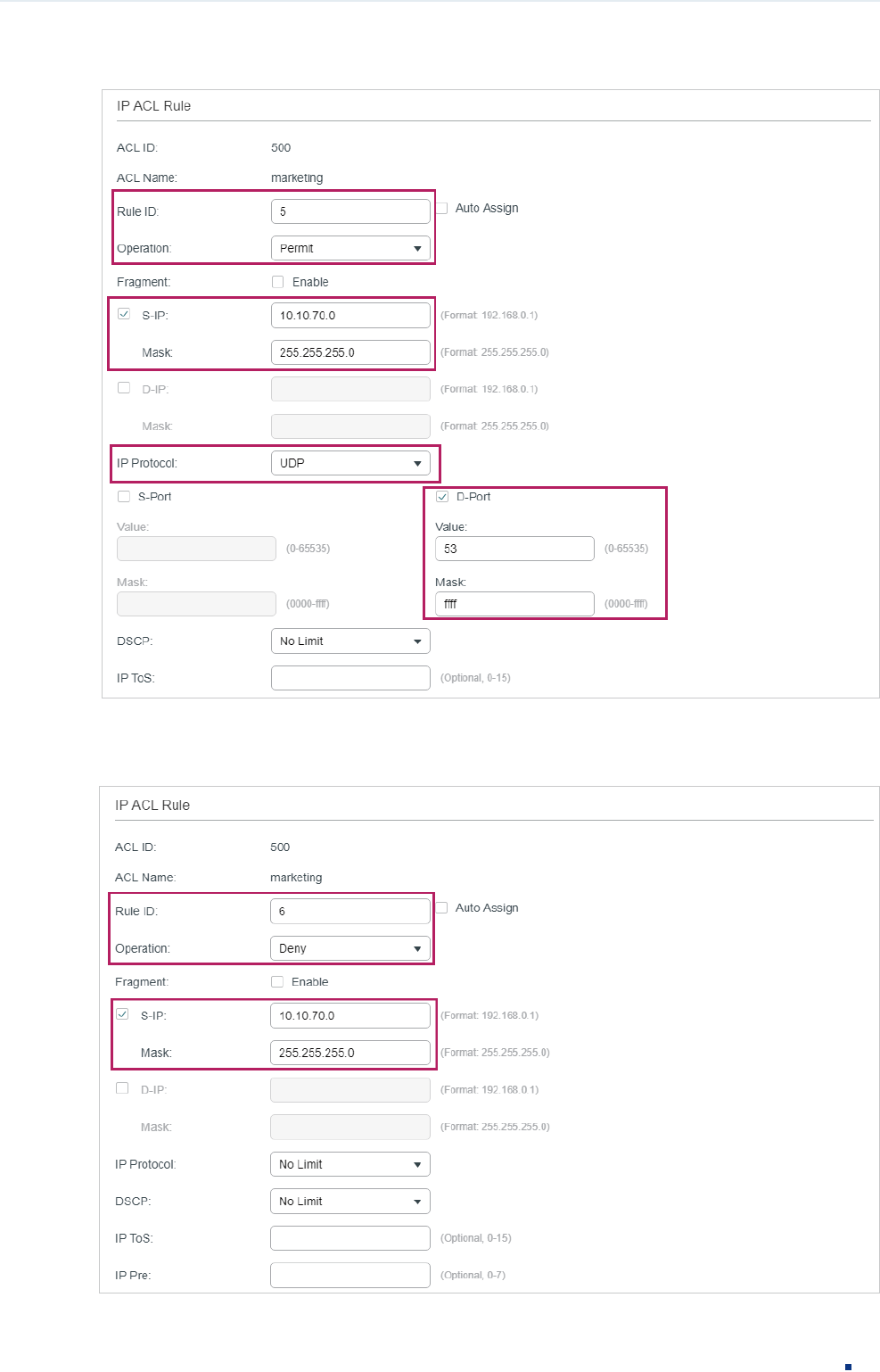Toggle Auto Assign checkbox in first rule
The width and height of the screenshot is (880, 1372).
[x=442, y=208]
